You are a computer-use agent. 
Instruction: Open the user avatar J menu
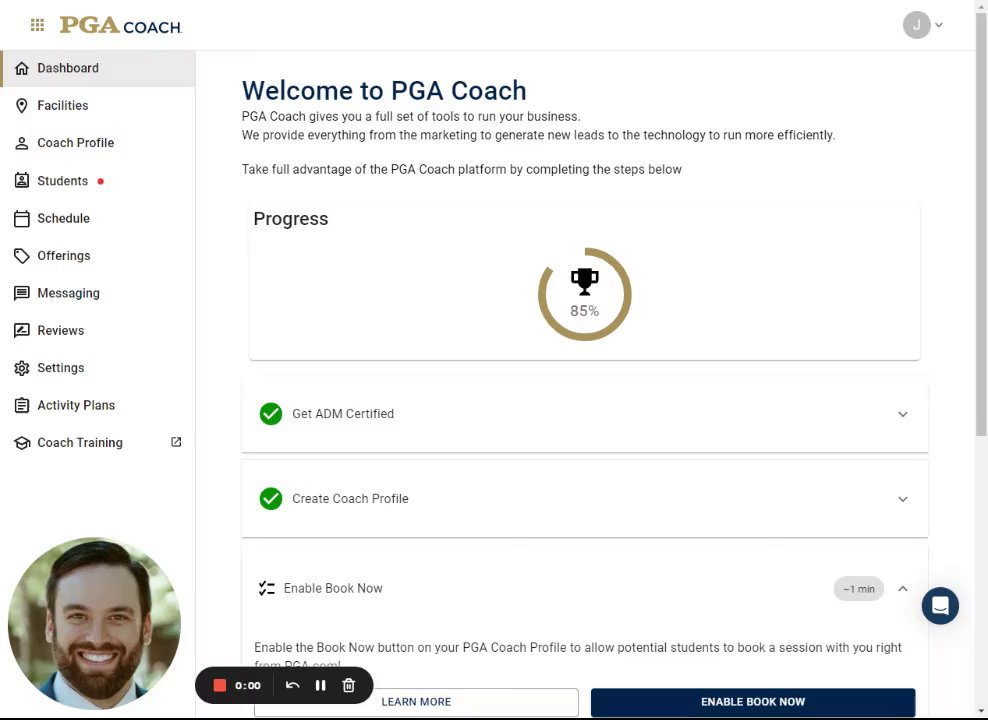click(x=916, y=25)
